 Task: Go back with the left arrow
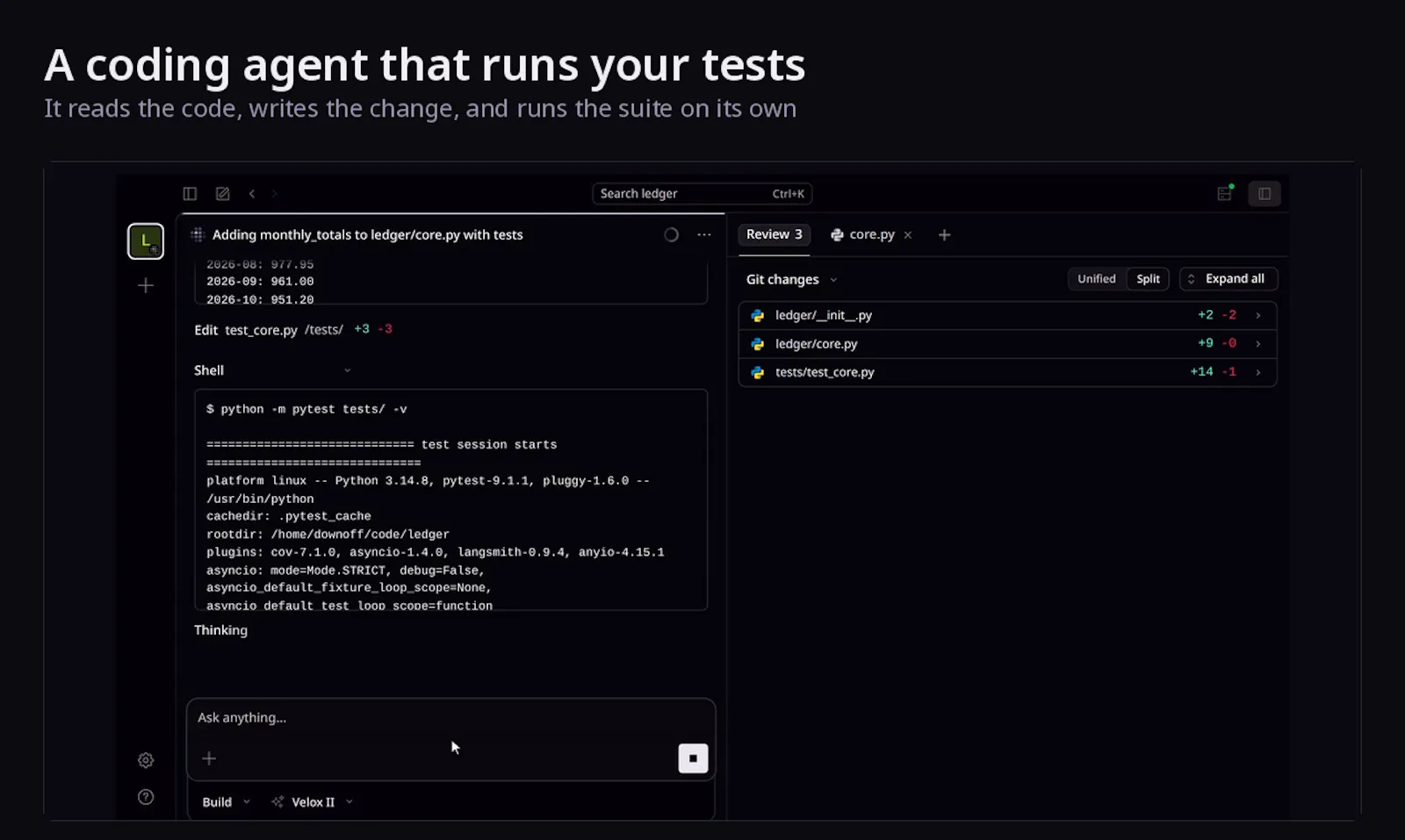click(x=252, y=194)
